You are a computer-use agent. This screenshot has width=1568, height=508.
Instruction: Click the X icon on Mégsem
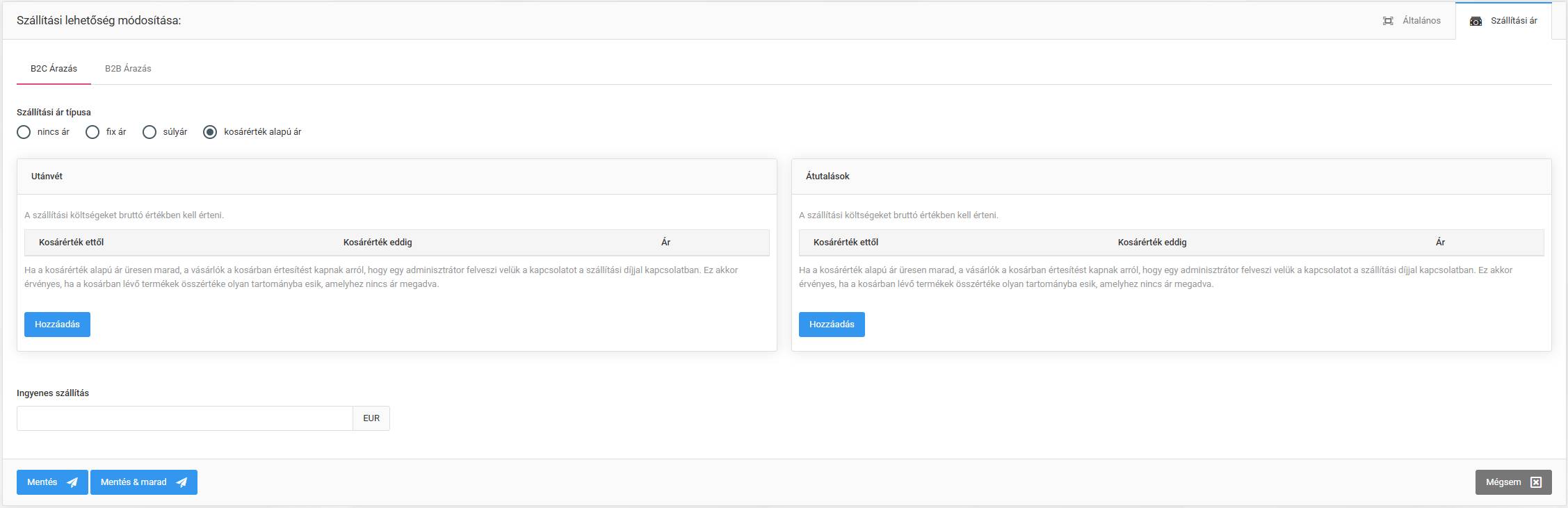coord(1536,482)
